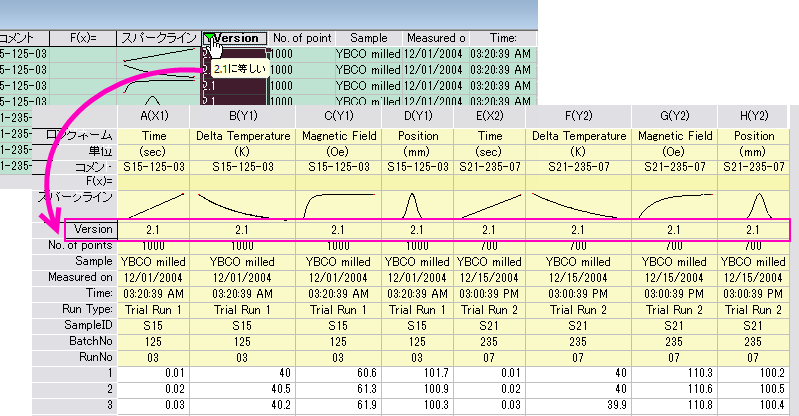The width and height of the screenshot is (799, 416).
Task: Select the スパークライン column header in back worksheet
Action: click(159, 38)
